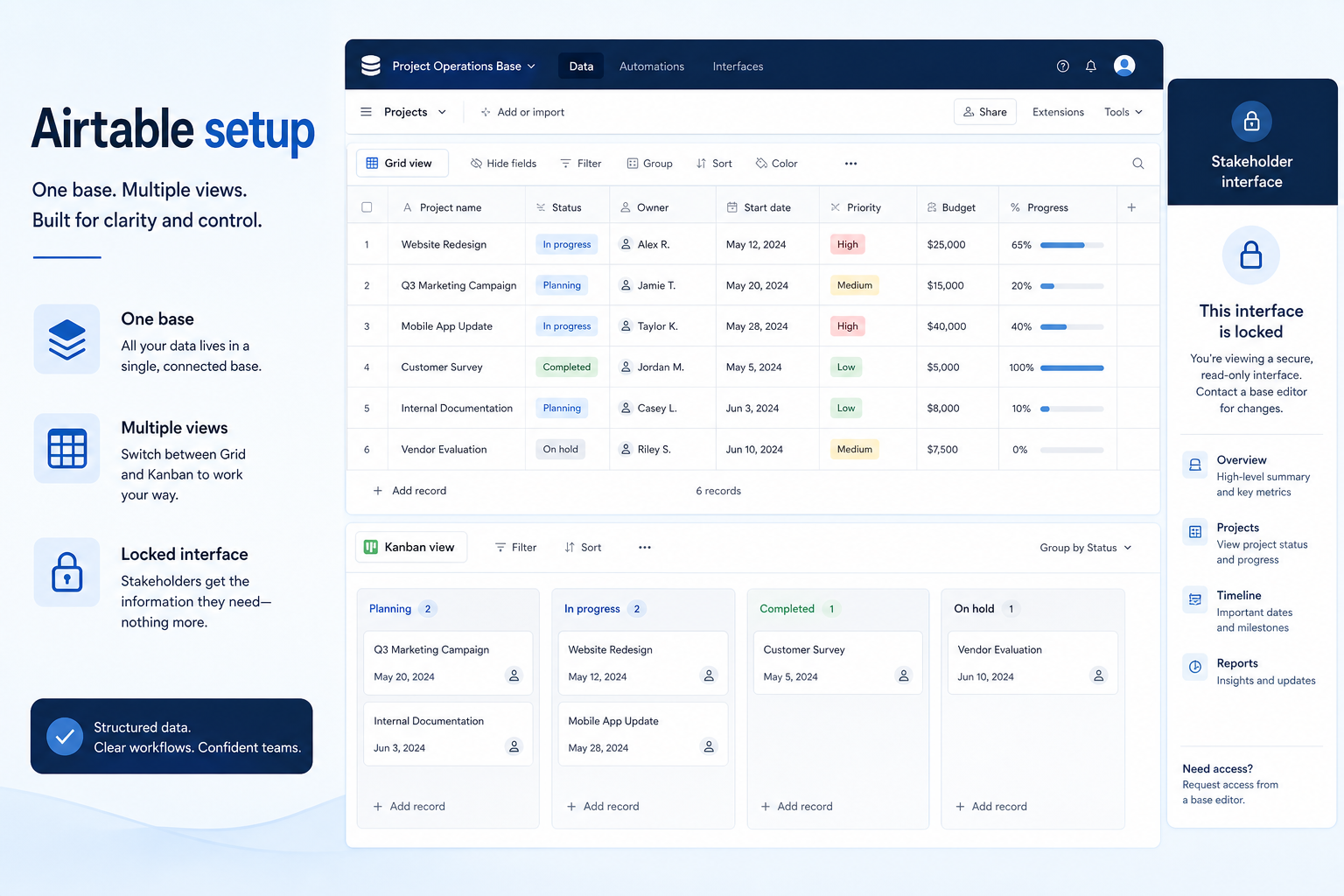Click the Overview icon in the sidebar

tap(1194, 465)
